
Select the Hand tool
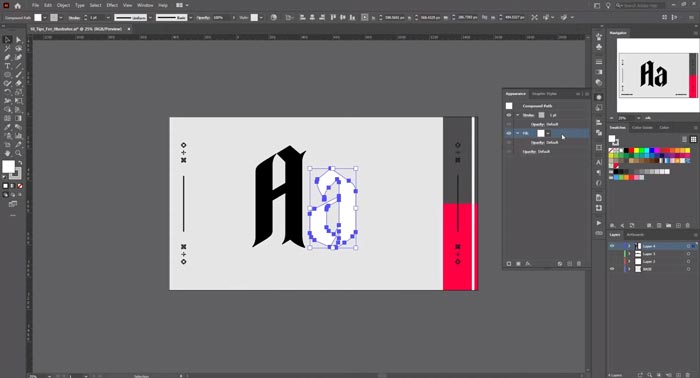pos(7,153)
